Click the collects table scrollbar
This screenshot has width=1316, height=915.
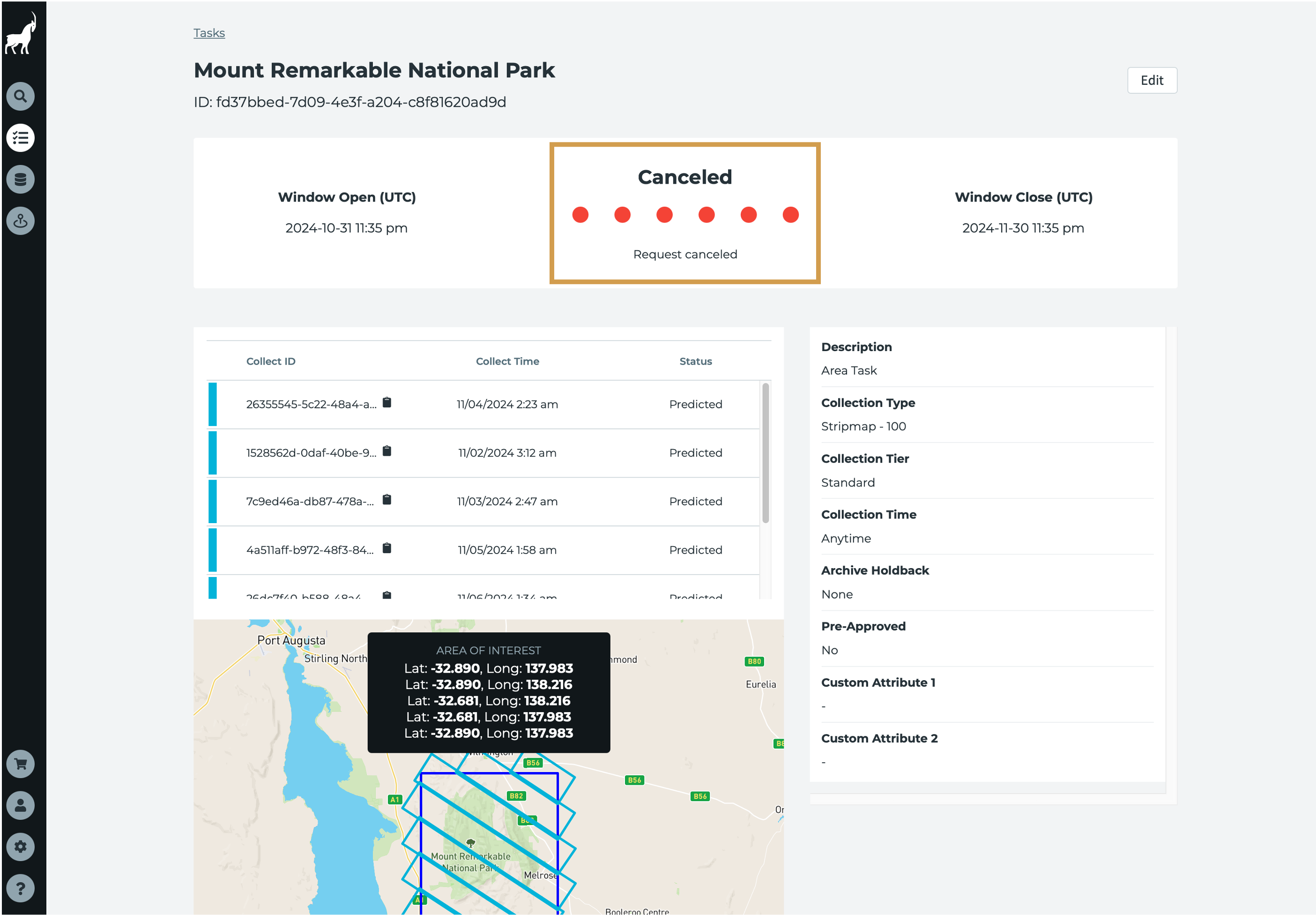coord(766,453)
